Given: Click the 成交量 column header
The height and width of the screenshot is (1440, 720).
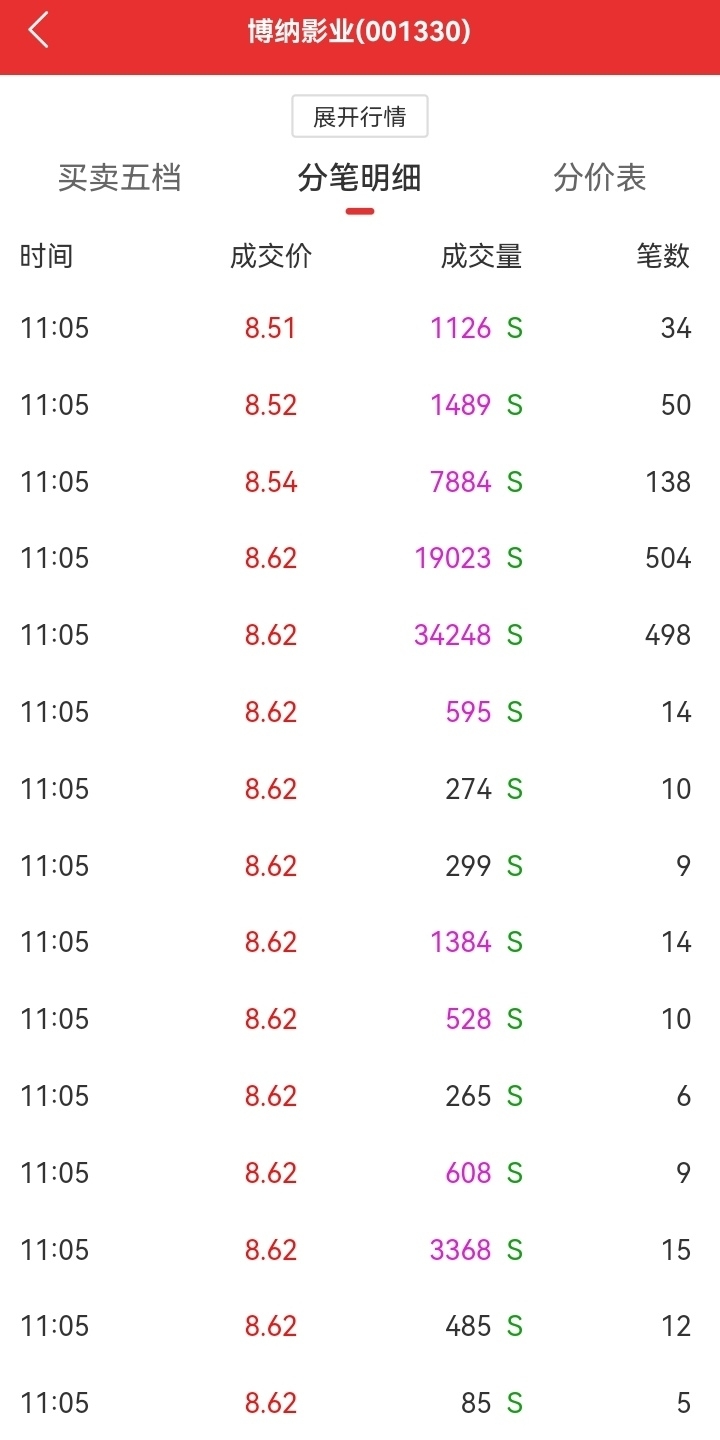Looking at the screenshot, I should click(x=481, y=256).
